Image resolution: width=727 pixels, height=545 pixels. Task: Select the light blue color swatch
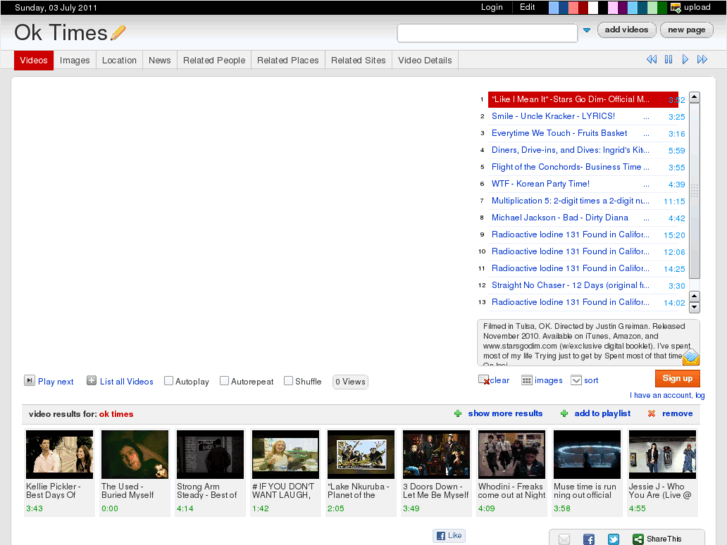point(553,7)
